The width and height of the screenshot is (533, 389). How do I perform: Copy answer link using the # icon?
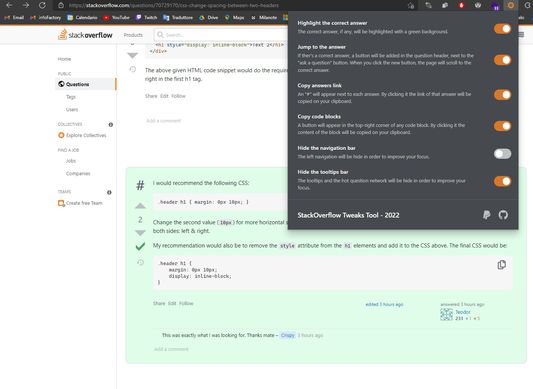(140, 185)
